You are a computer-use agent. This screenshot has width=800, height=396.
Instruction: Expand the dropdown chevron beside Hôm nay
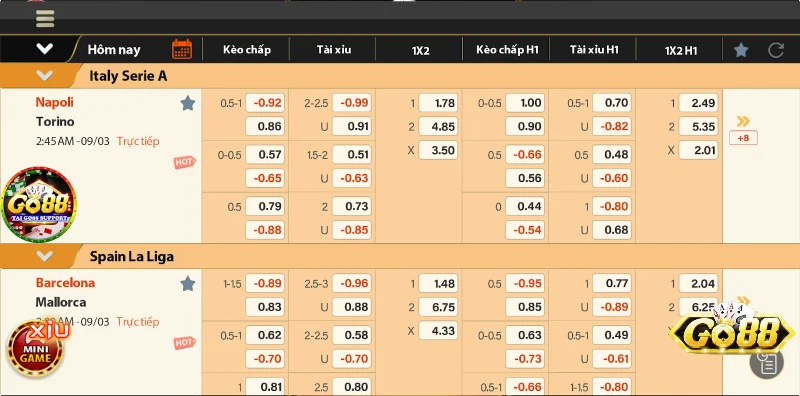point(44,49)
